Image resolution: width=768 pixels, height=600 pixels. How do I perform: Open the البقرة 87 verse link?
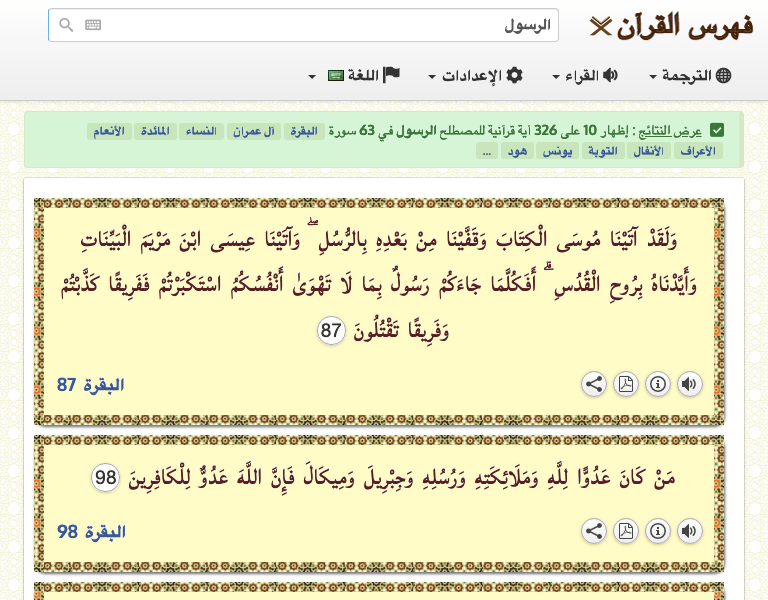(x=90, y=385)
